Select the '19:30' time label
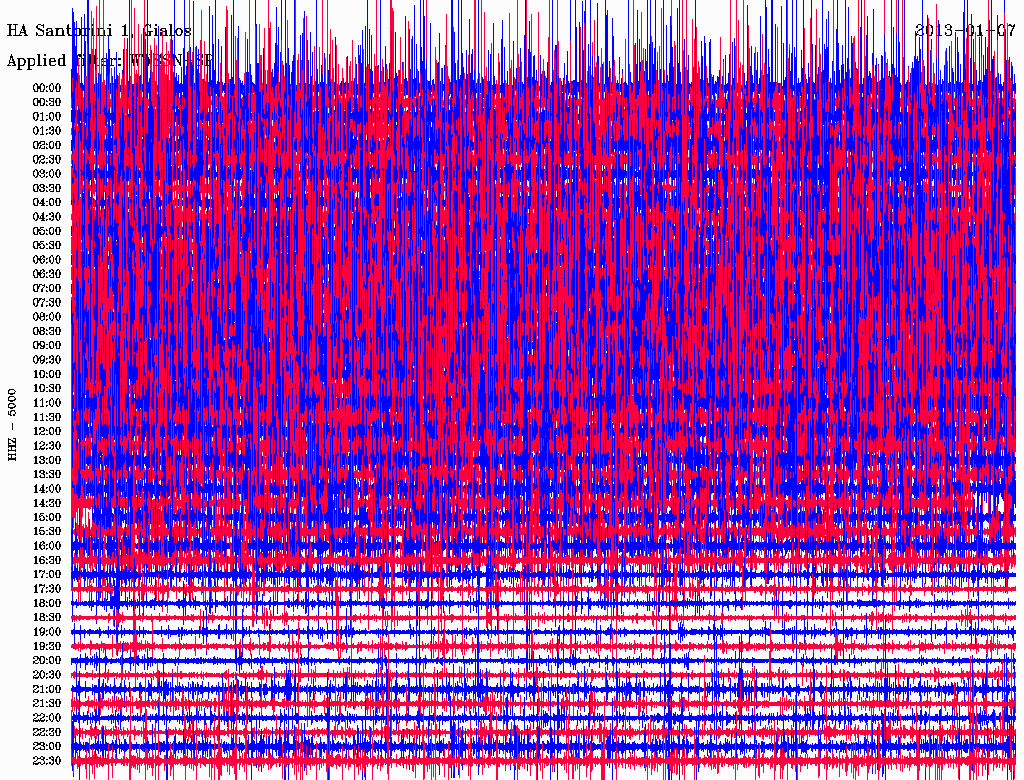Image resolution: width=1024 pixels, height=780 pixels. [47, 647]
